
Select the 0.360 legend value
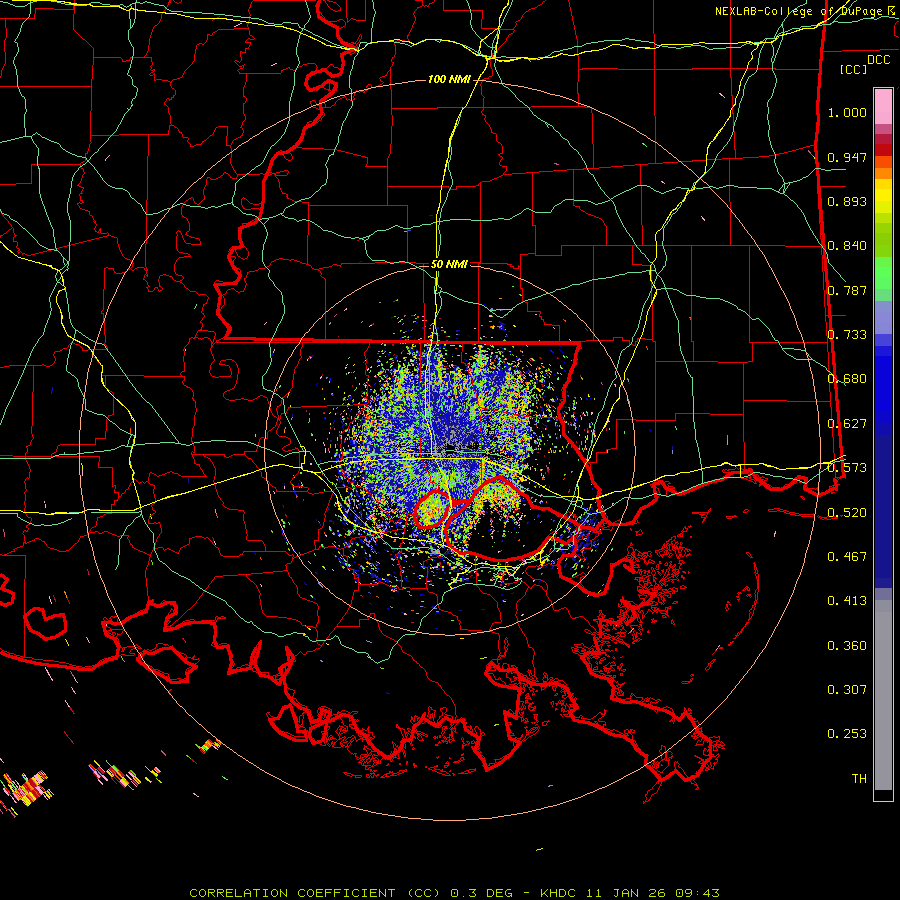pos(847,645)
